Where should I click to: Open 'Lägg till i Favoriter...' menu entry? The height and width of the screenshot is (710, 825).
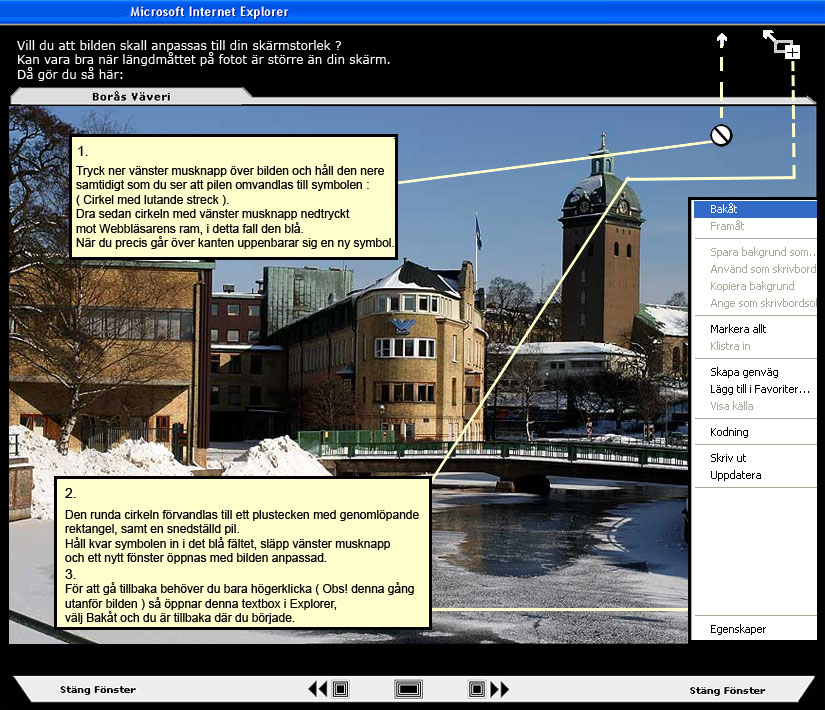pyautogui.click(x=755, y=389)
